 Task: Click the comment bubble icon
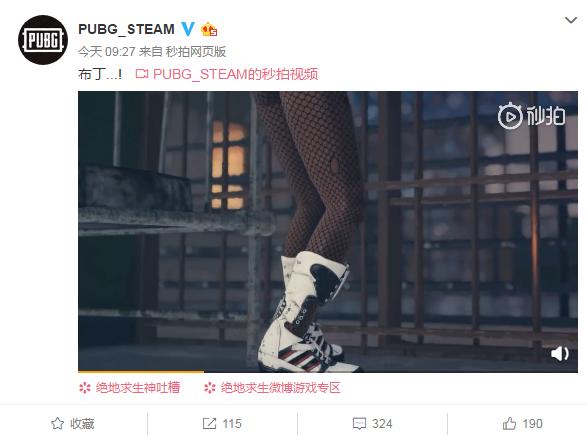359,424
